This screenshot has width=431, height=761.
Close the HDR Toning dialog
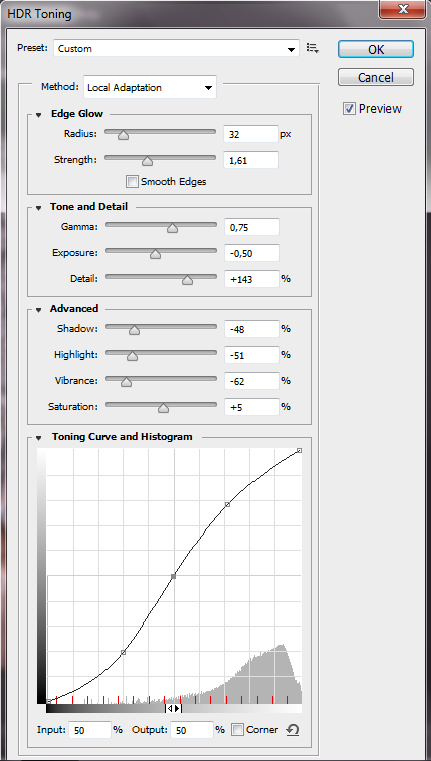click(x=403, y=9)
